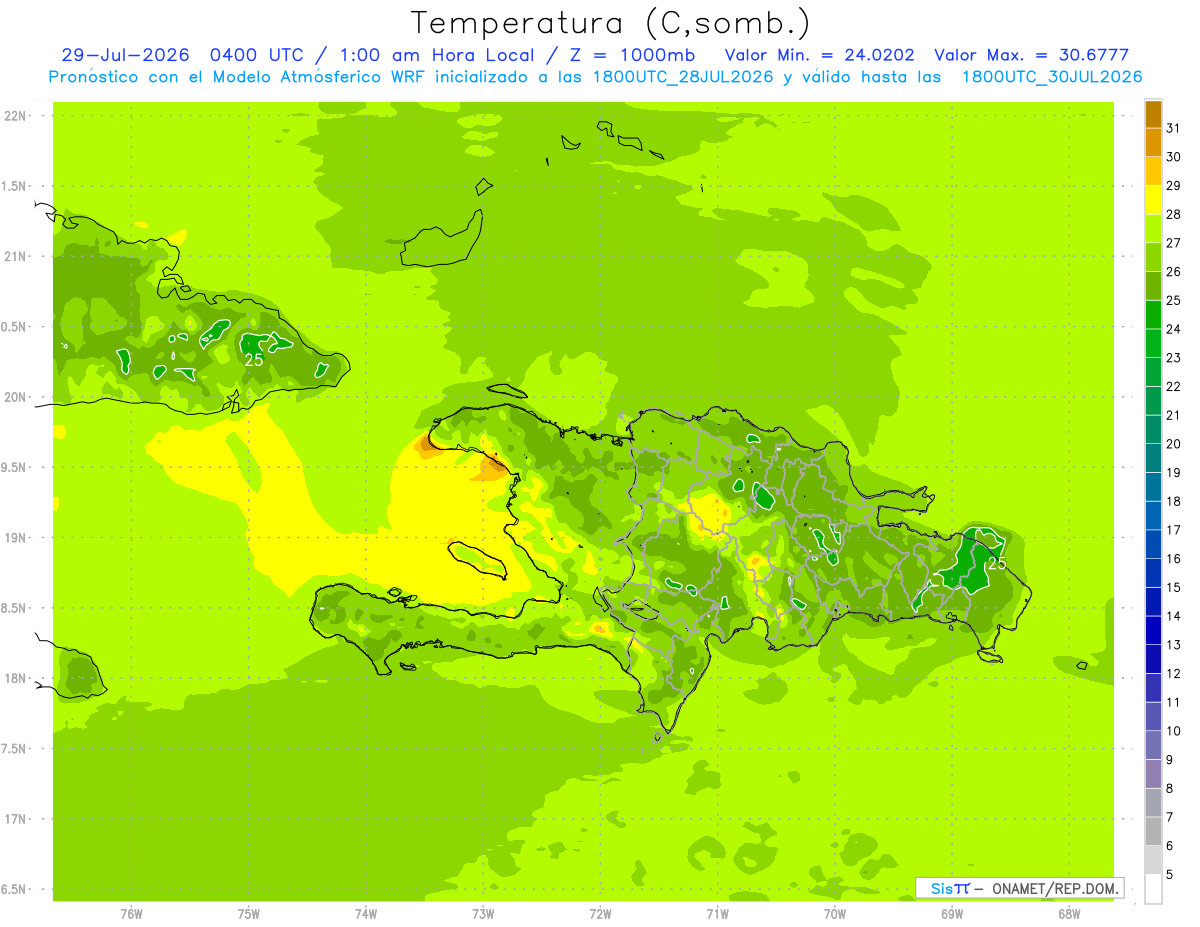The height and width of the screenshot is (927, 1200).
Task: Pick the gray swatch between 6 and 7
Action: pos(1153,831)
